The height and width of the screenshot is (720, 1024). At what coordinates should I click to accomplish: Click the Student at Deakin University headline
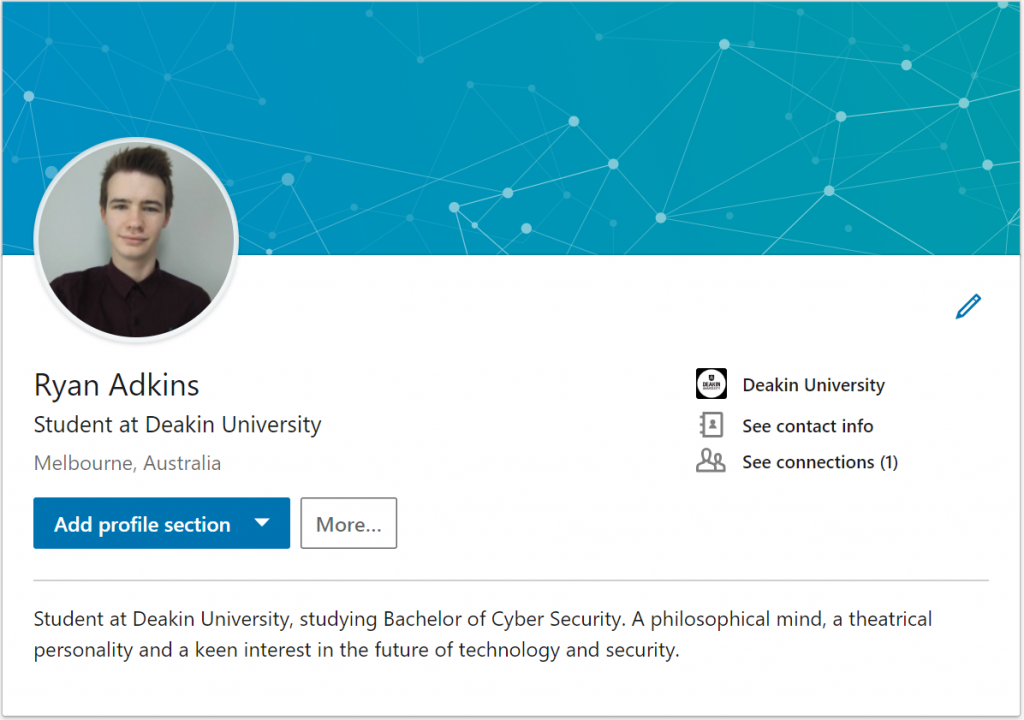coord(178,425)
